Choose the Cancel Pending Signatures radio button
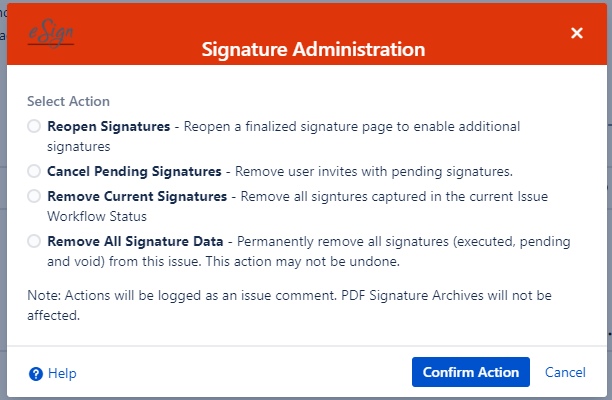 35,171
